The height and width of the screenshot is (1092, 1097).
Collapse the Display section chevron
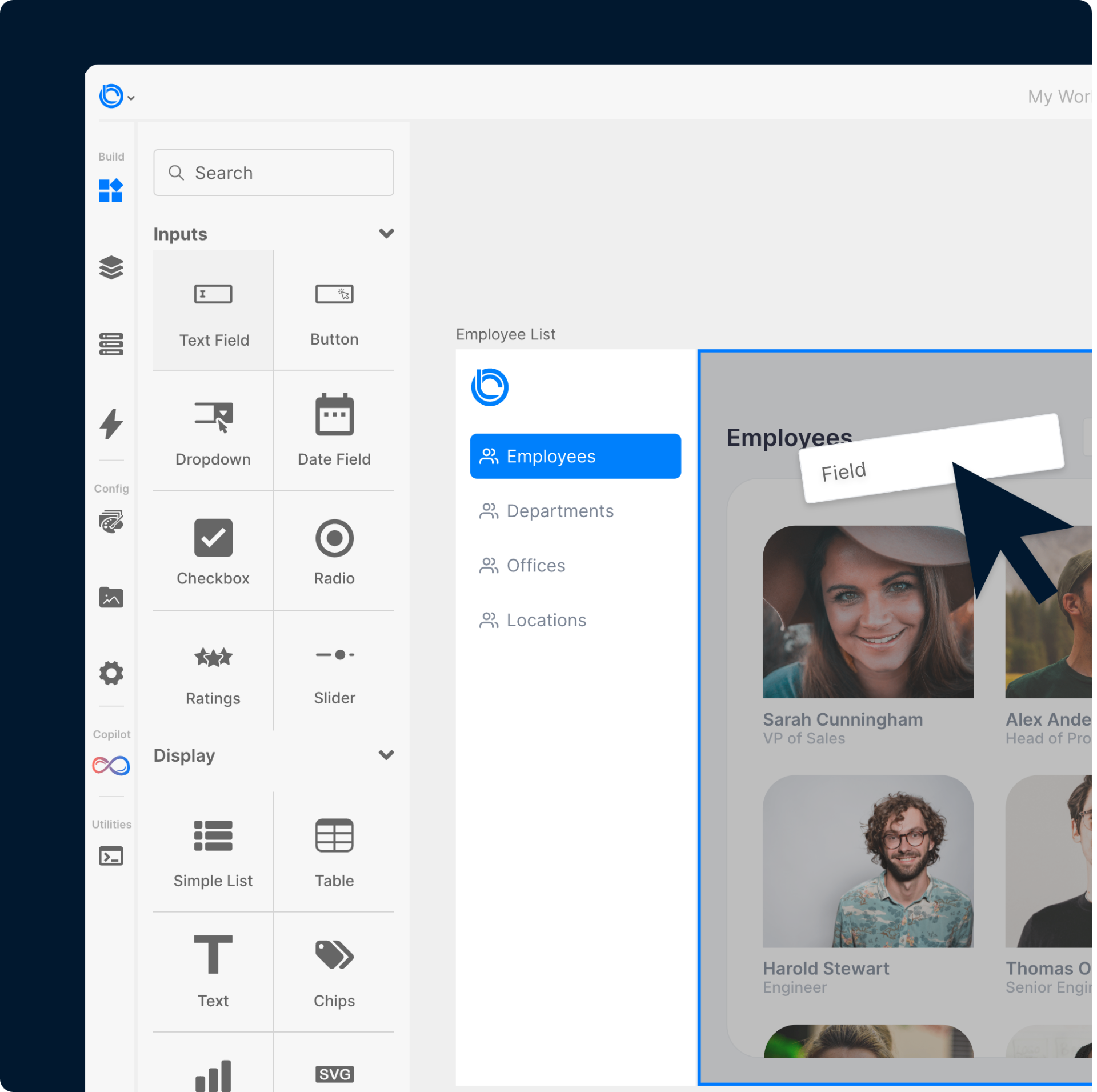pyautogui.click(x=386, y=755)
